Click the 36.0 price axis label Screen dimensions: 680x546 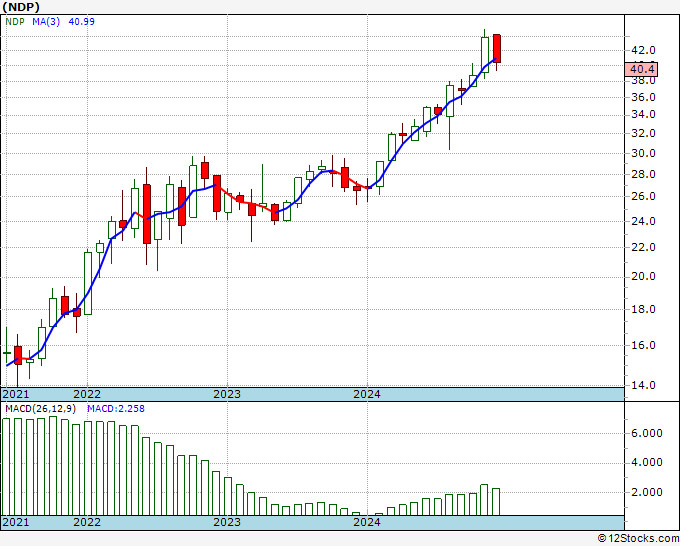[x=643, y=98]
